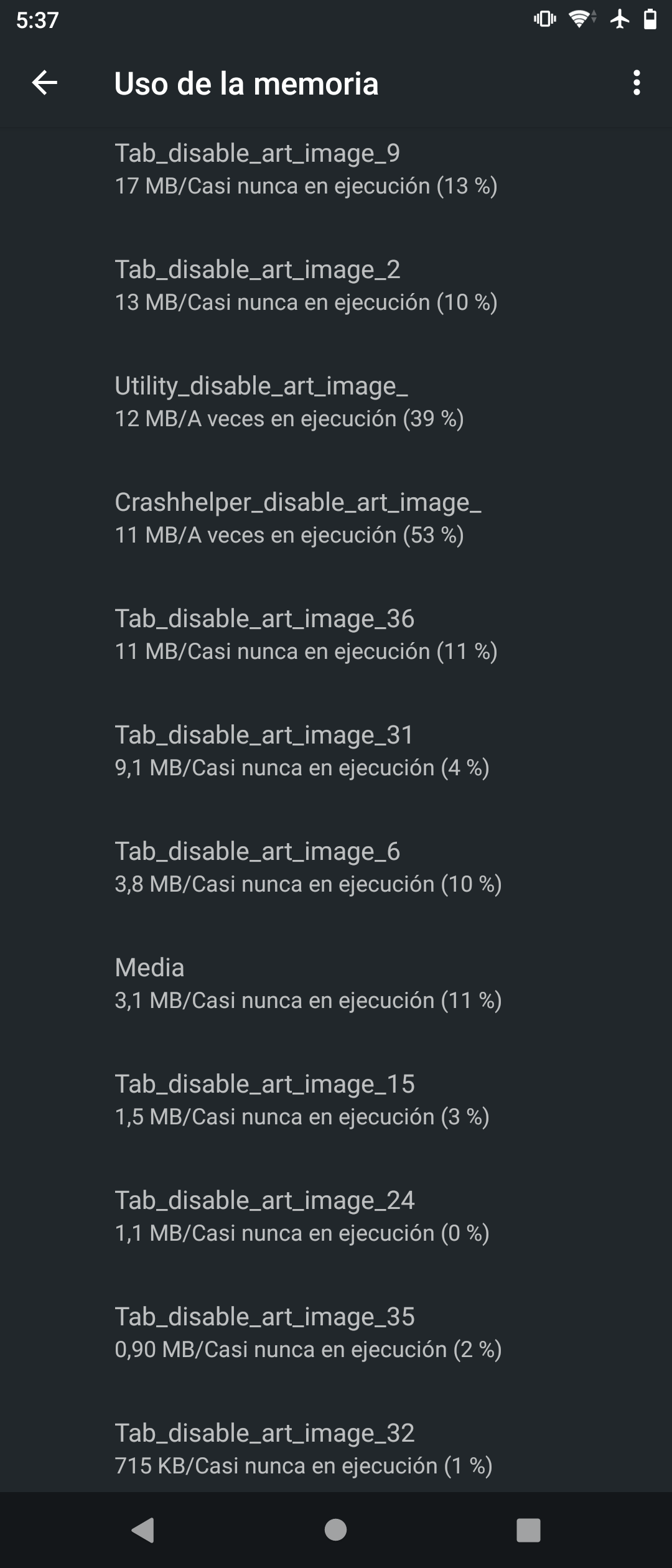Tap the airplane mode status icon

pos(620,20)
